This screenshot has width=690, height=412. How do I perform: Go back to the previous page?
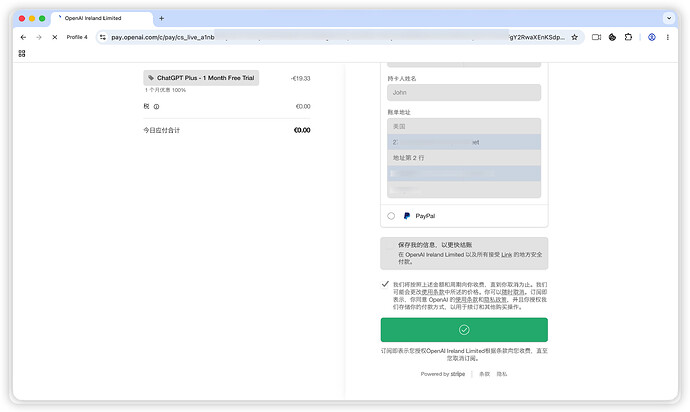click(x=23, y=37)
